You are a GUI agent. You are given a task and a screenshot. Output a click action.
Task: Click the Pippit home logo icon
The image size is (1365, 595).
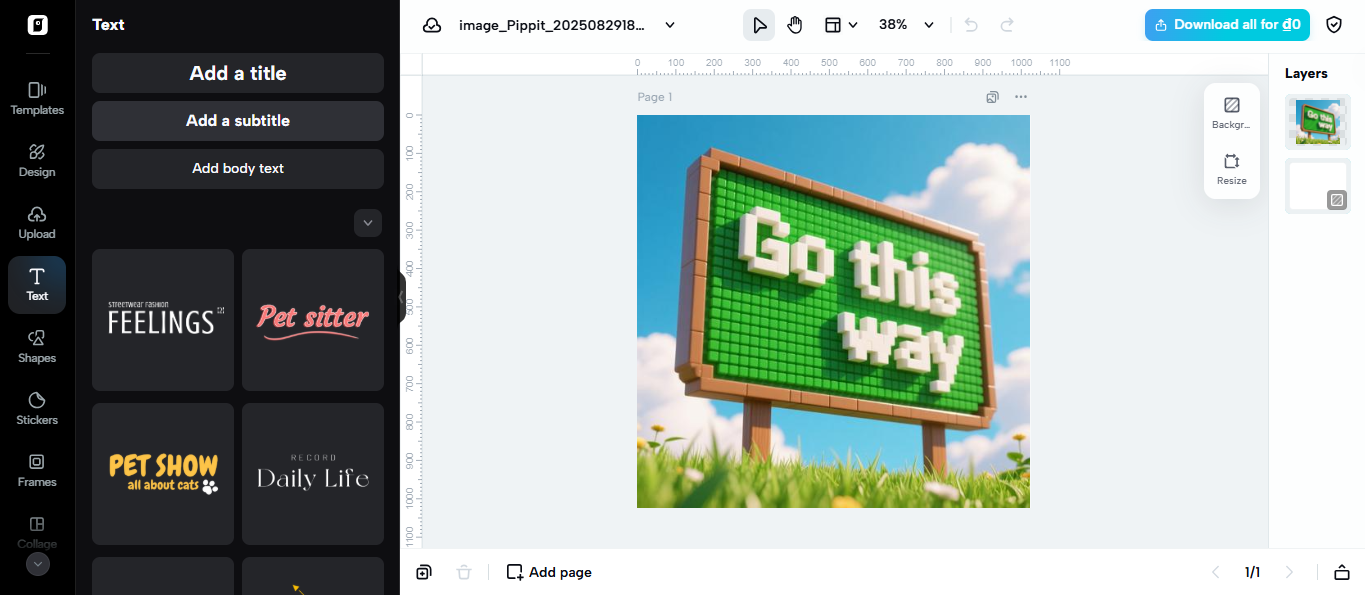37,25
